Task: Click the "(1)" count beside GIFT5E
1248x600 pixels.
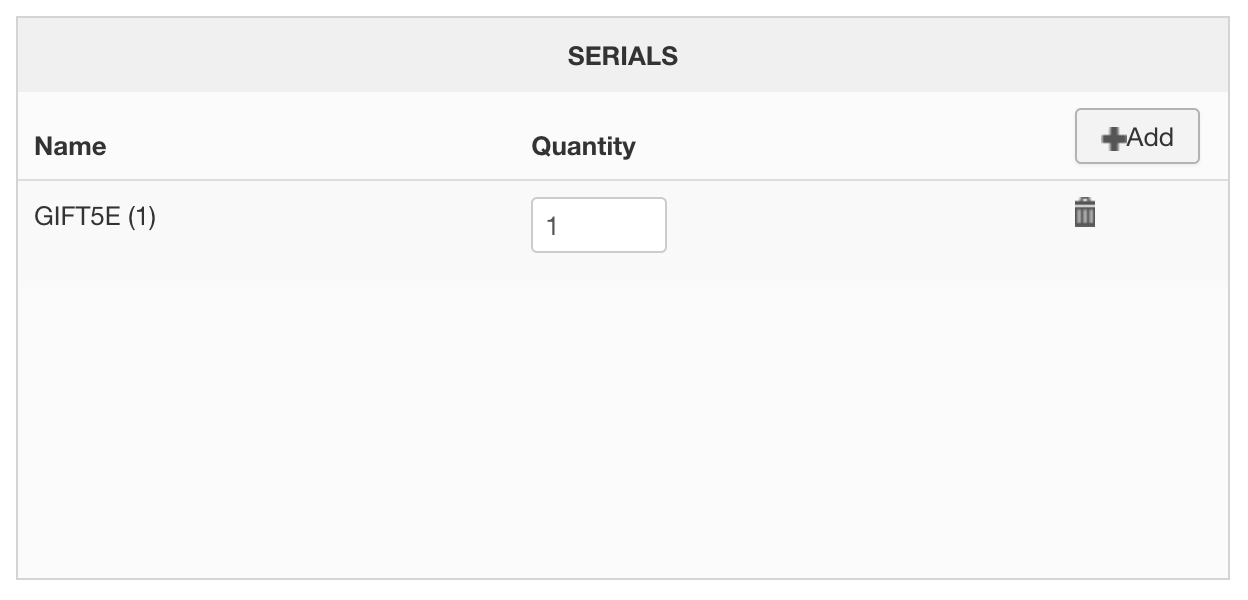Action: (x=141, y=217)
